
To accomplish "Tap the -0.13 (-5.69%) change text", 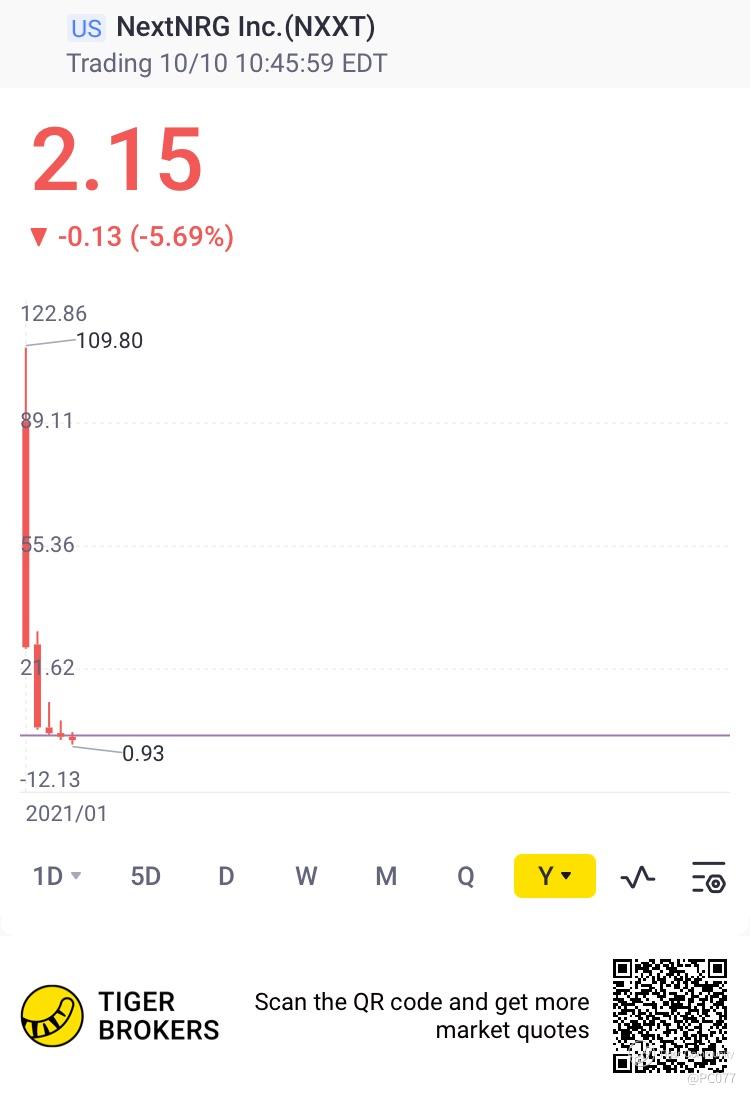I will (x=145, y=237).
